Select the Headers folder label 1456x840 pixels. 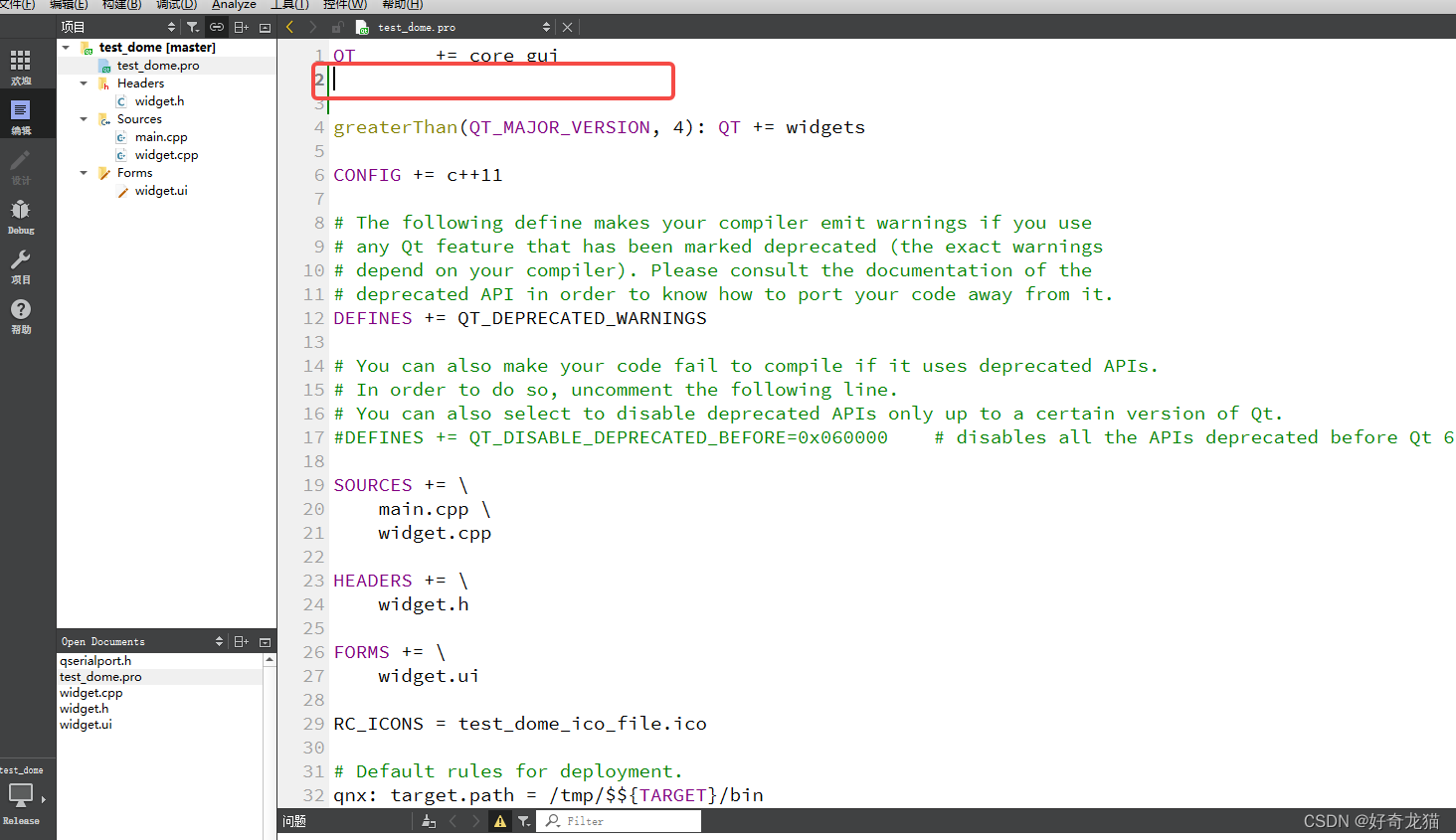[140, 84]
